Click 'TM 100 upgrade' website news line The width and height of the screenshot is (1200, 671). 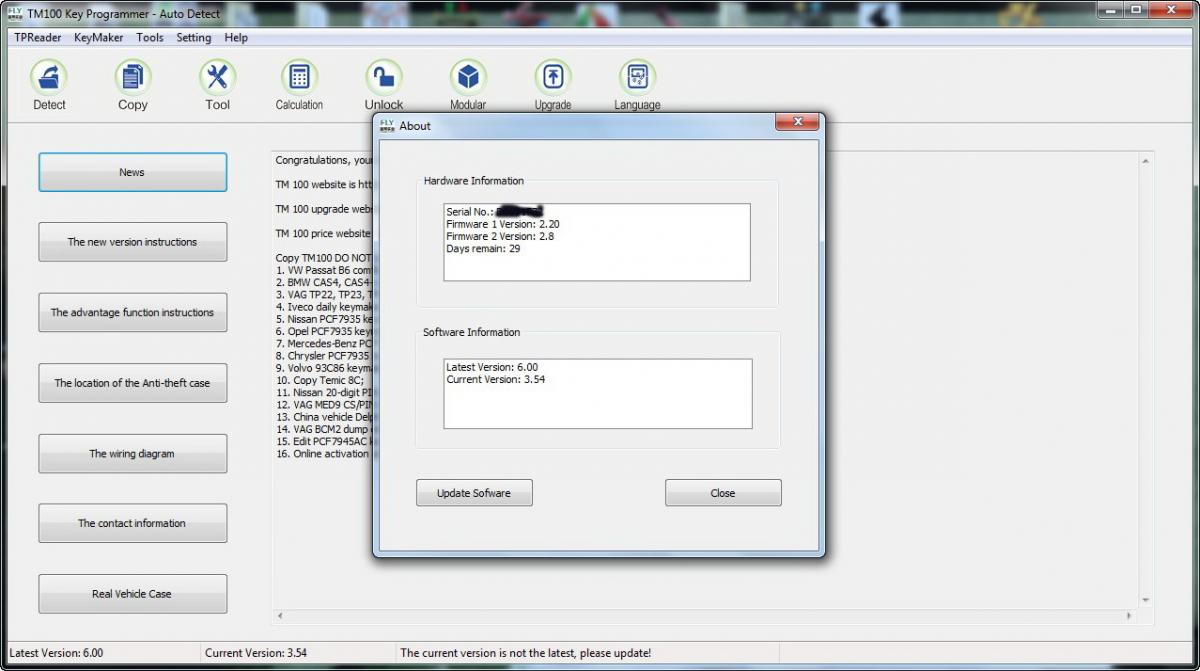point(324,209)
